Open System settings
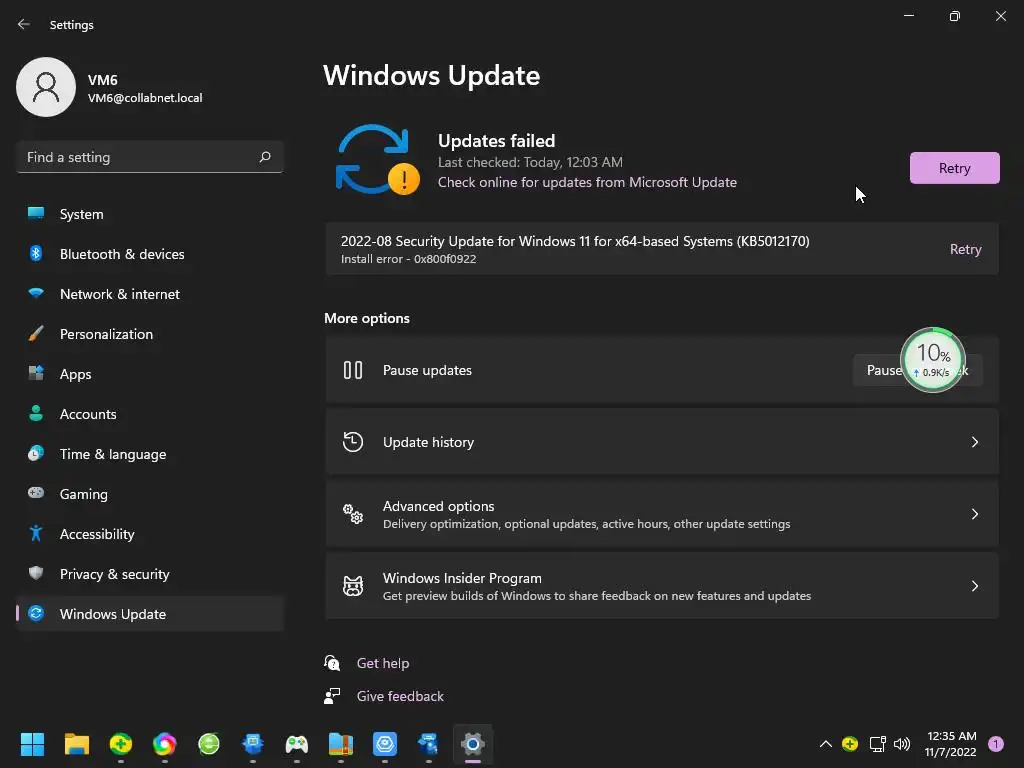 click(150, 214)
